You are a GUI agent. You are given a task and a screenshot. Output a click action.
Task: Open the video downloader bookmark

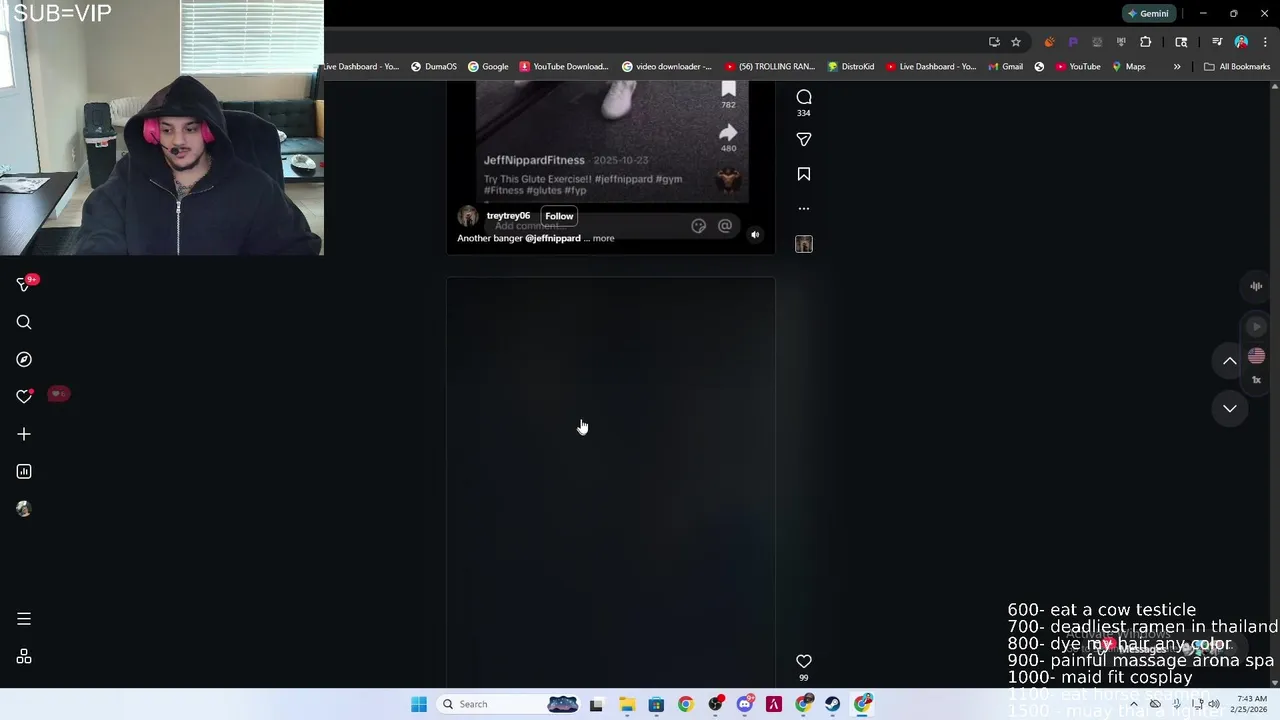667,67
